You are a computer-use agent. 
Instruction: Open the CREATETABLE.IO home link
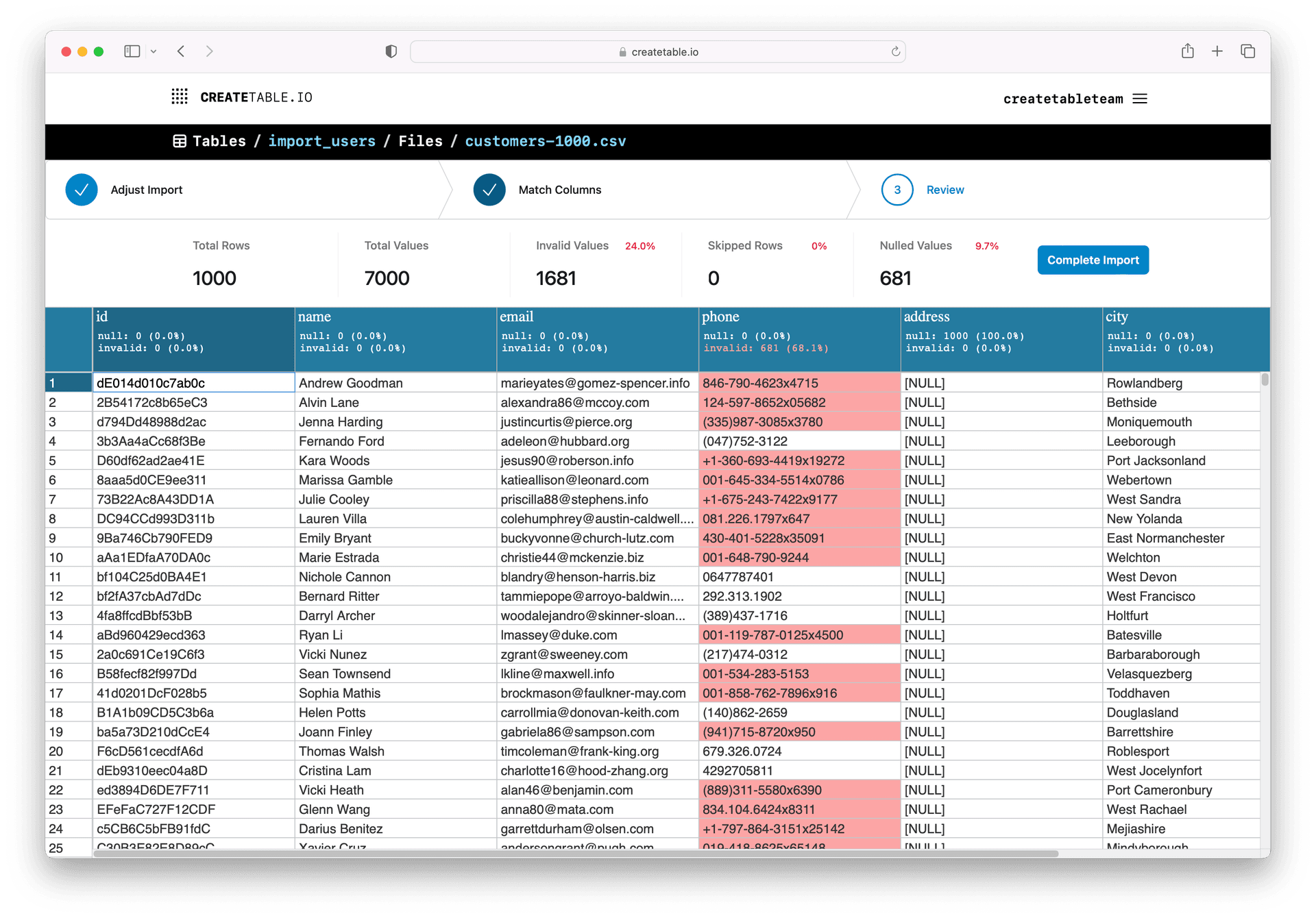[256, 97]
